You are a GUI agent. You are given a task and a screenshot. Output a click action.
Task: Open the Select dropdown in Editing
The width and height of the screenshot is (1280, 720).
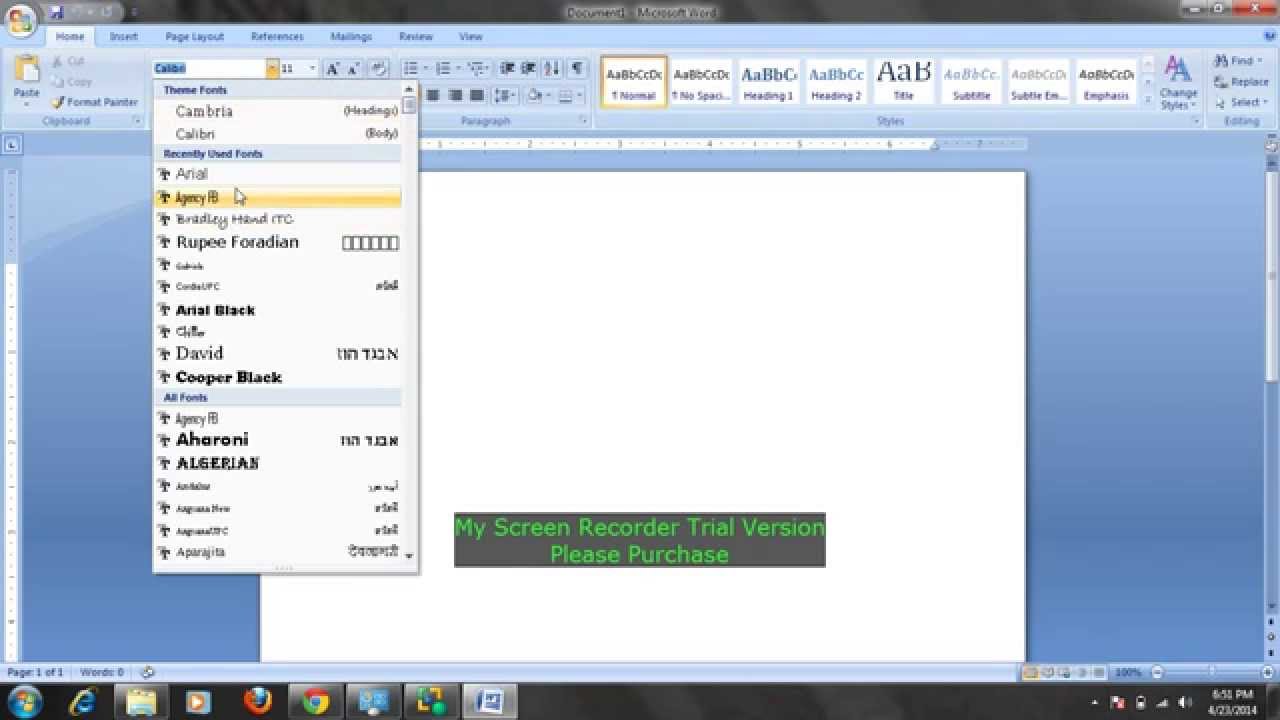[1240, 102]
